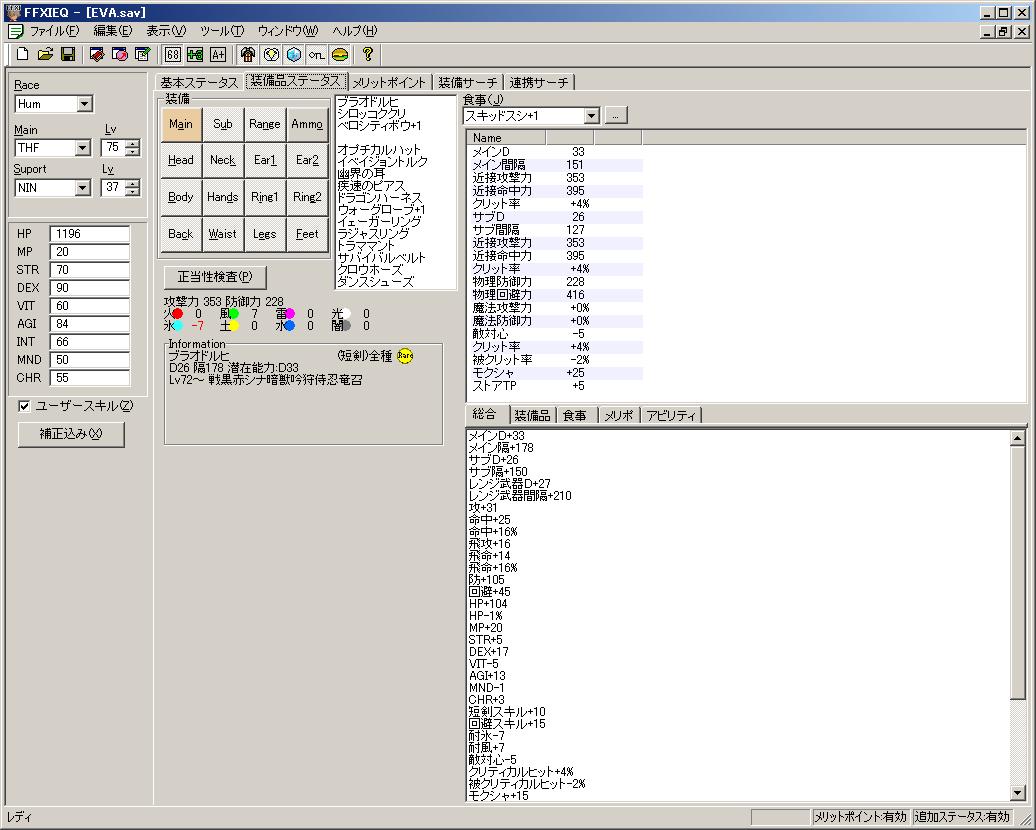
Task: Switch to the 装備サーチ tab
Action: pos(468,83)
